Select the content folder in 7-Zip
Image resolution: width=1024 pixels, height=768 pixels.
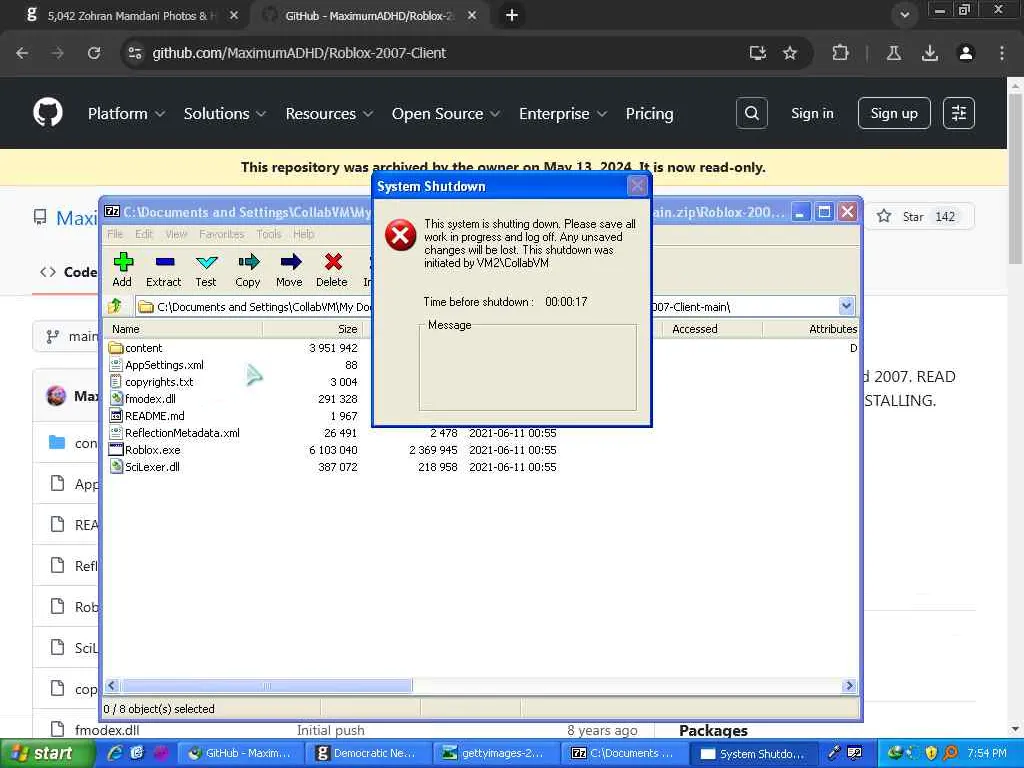(x=143, y=348)
